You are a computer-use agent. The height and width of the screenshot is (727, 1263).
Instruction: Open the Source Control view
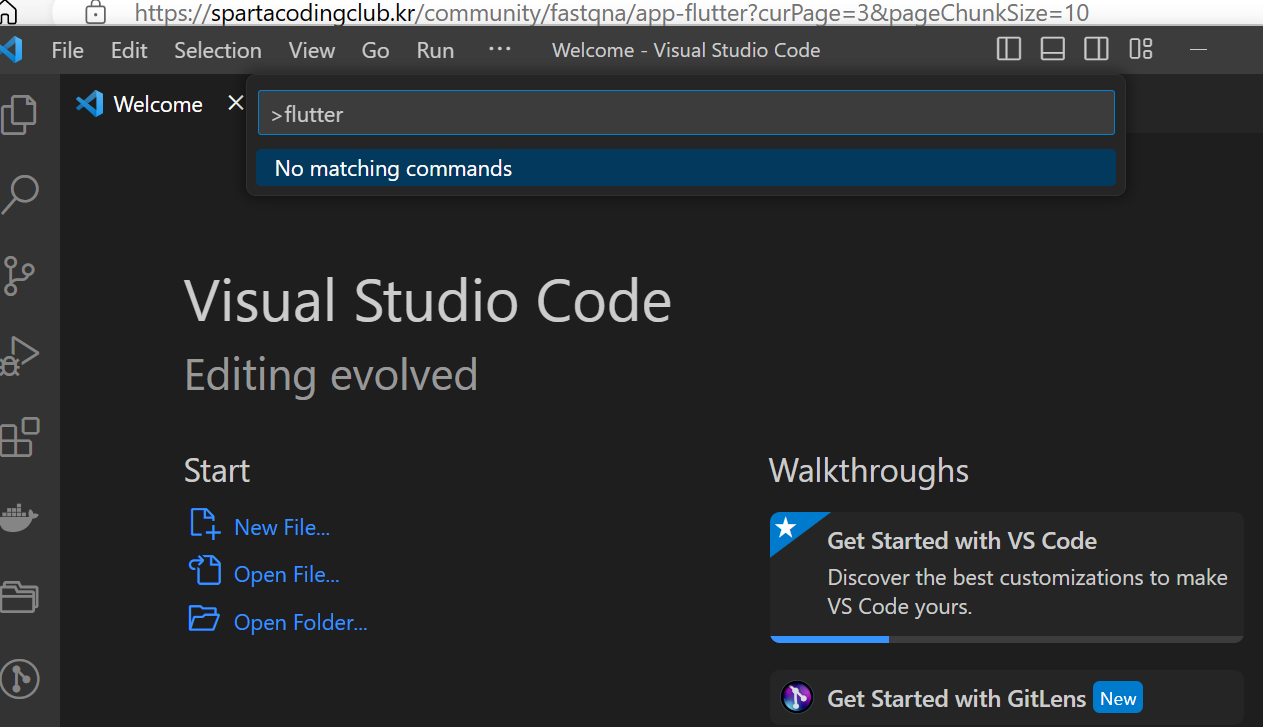coord(19,275)
